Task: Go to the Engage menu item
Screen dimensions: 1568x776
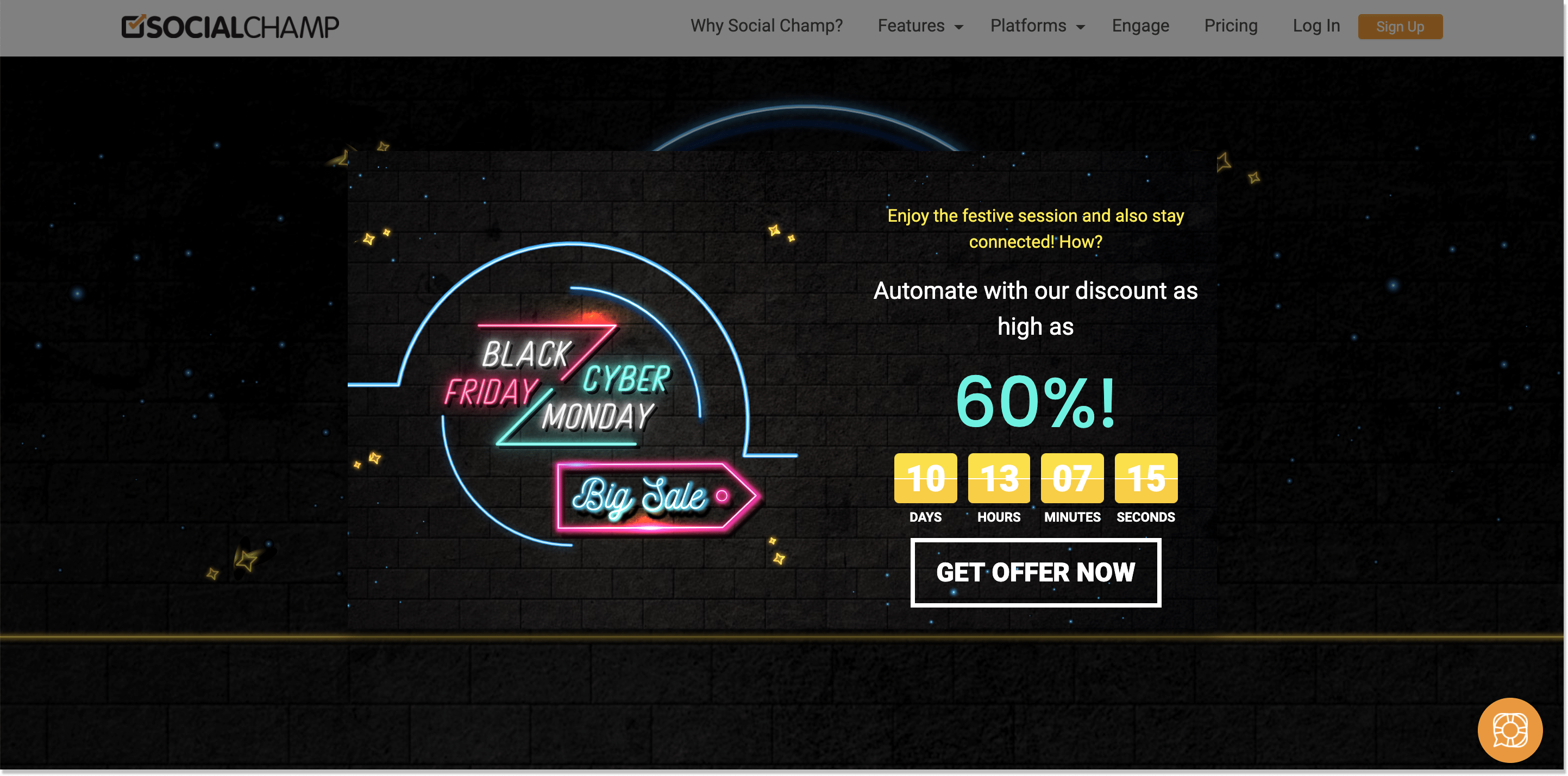Action: 1140,26
